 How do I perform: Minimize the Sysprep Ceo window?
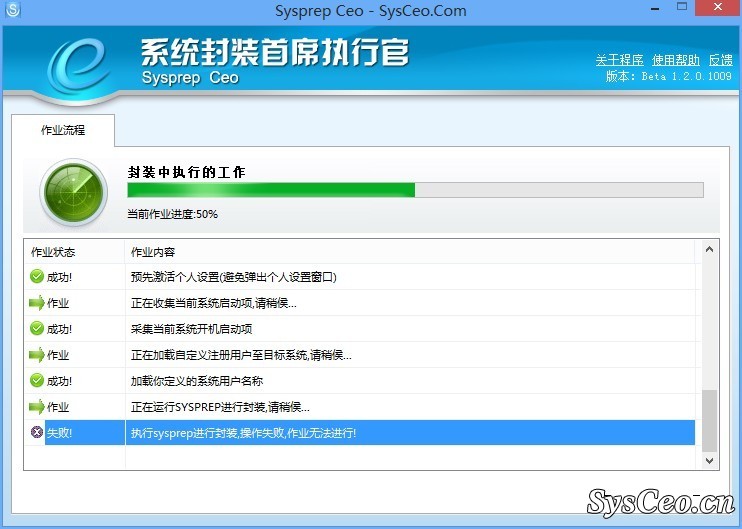pyautogui.click(x=655, y=8)
